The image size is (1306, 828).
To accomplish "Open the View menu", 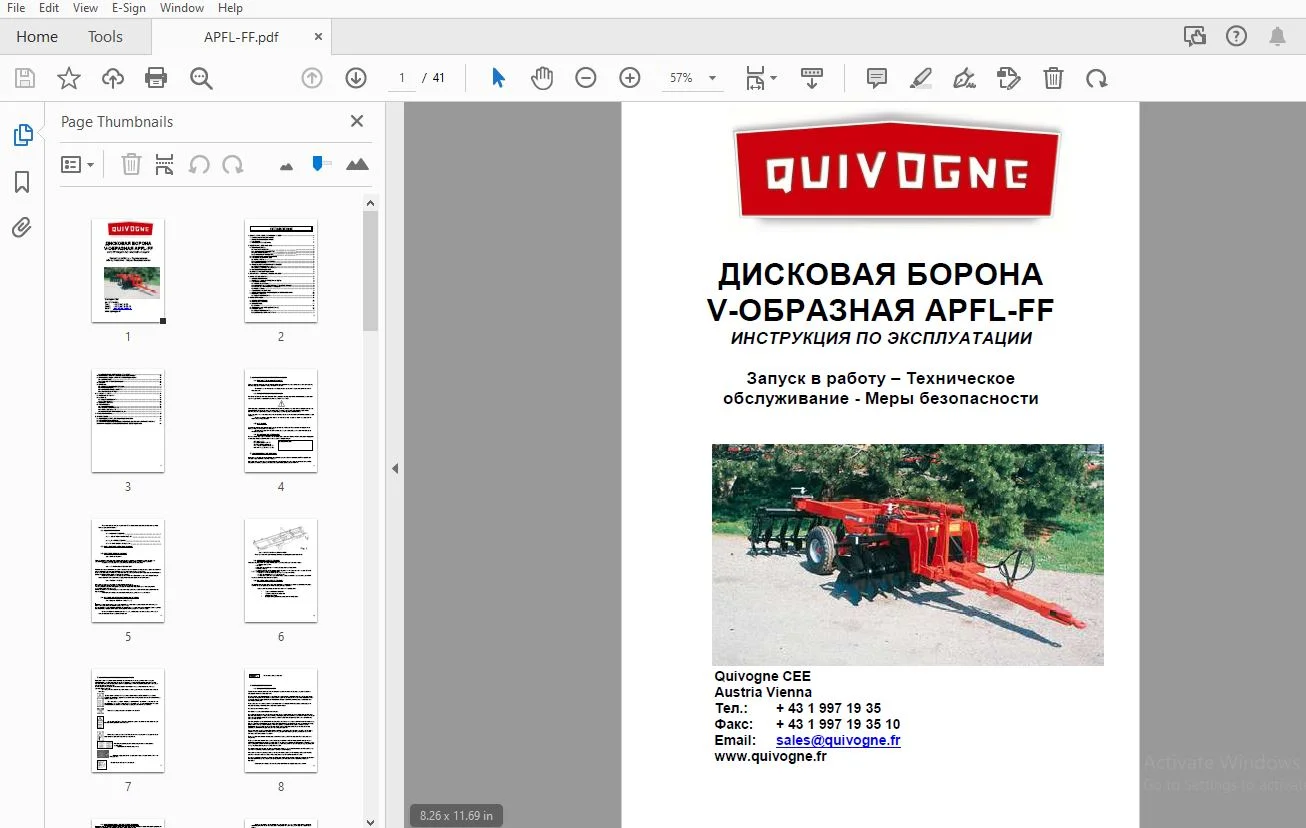I will pyautogui.click(x=86, y=8).
